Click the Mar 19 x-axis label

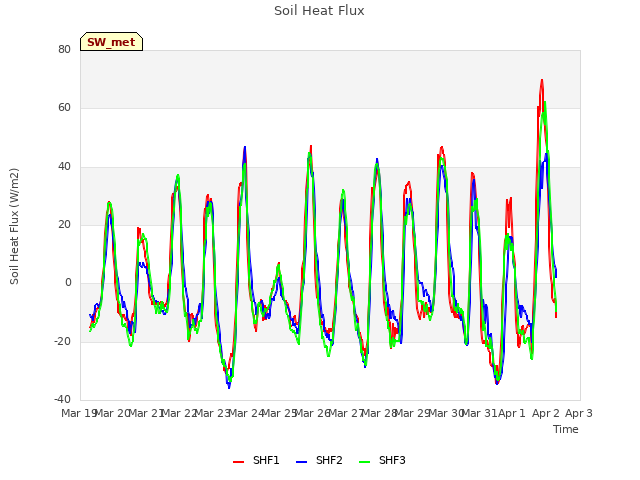coord(78,413)
